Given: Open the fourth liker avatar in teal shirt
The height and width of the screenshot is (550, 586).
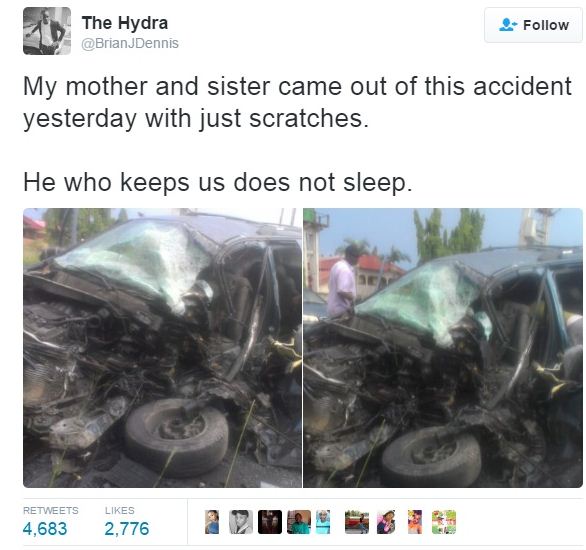Looking at the screenshot, I should (299, 522).
